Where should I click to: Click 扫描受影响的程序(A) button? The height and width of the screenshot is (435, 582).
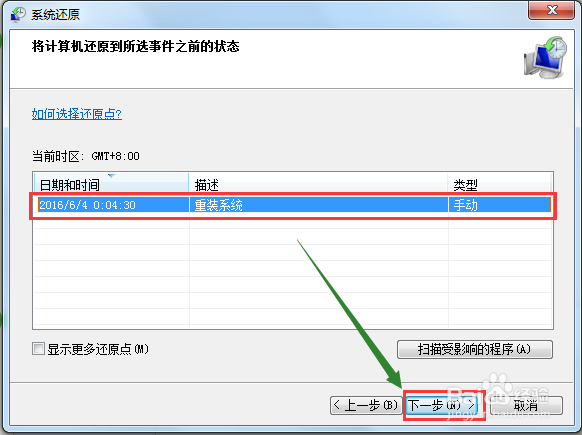click(475, 349)
